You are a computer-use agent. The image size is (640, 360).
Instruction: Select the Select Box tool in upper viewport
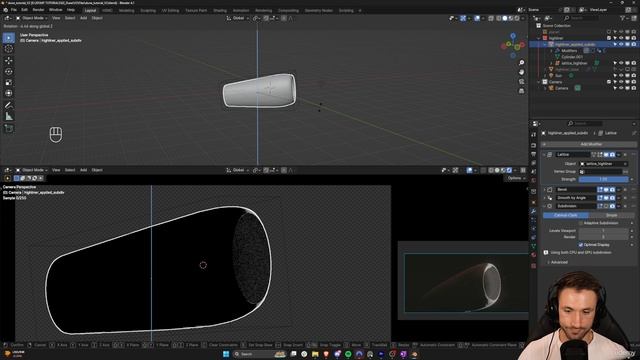pos(9,38)
